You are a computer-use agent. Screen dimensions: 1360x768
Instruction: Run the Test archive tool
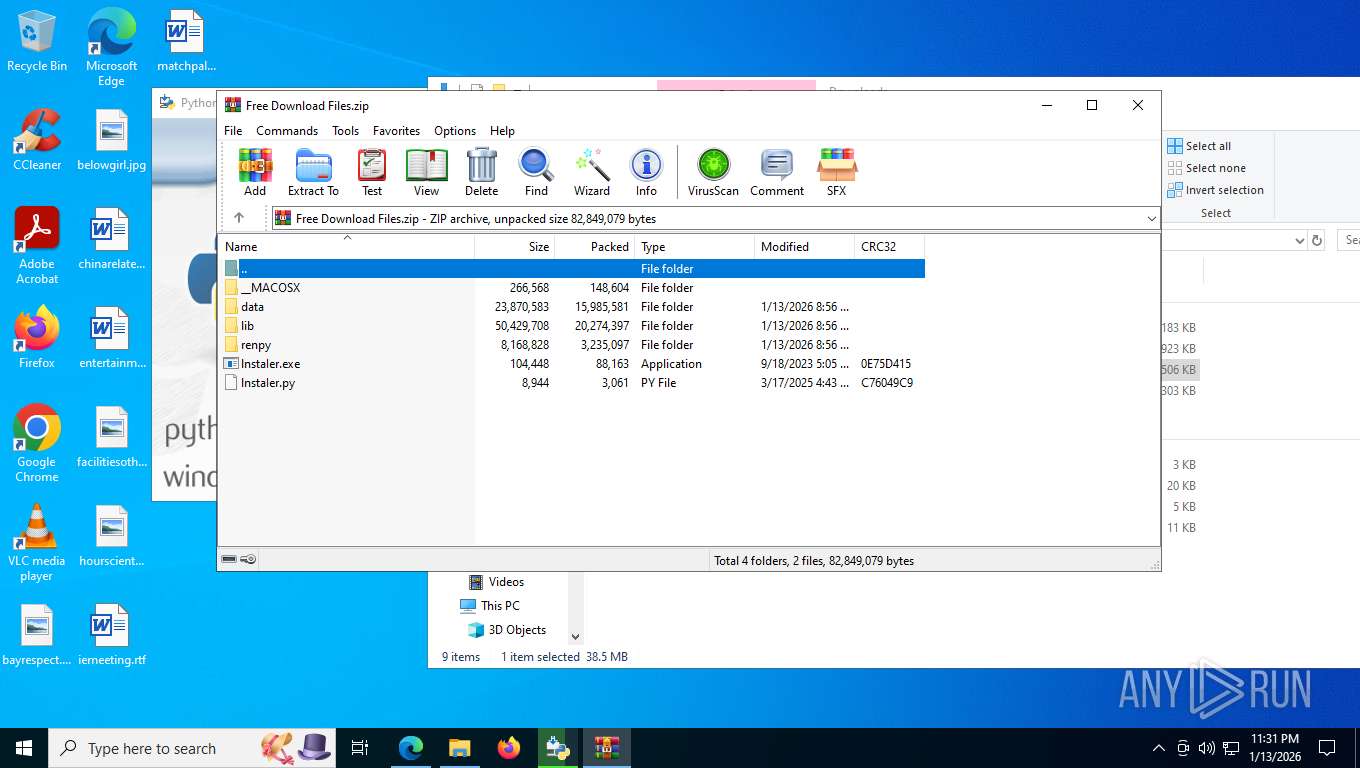click(372, 172)
